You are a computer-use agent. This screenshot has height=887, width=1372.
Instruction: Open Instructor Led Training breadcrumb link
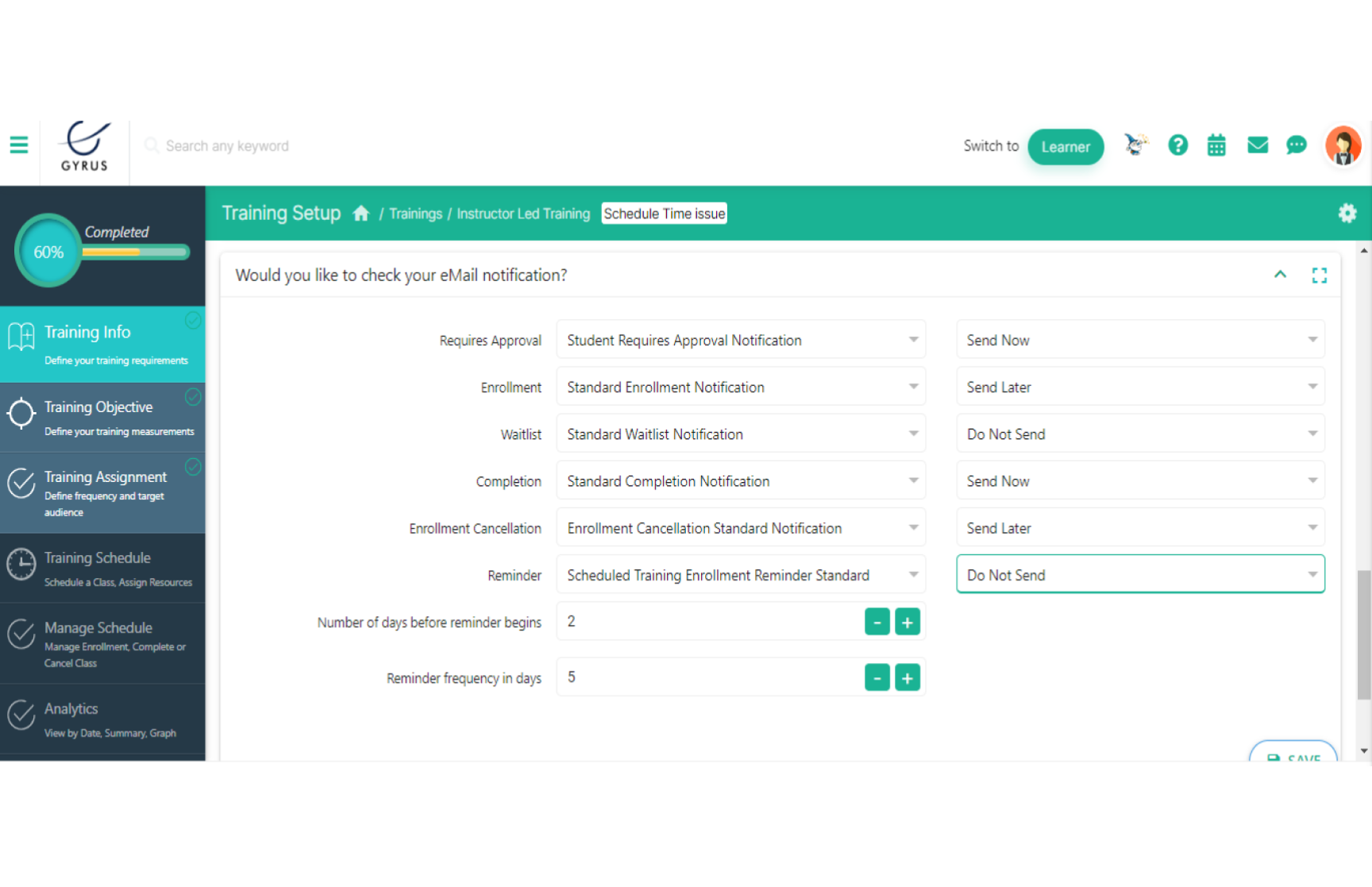coord(523,214)
